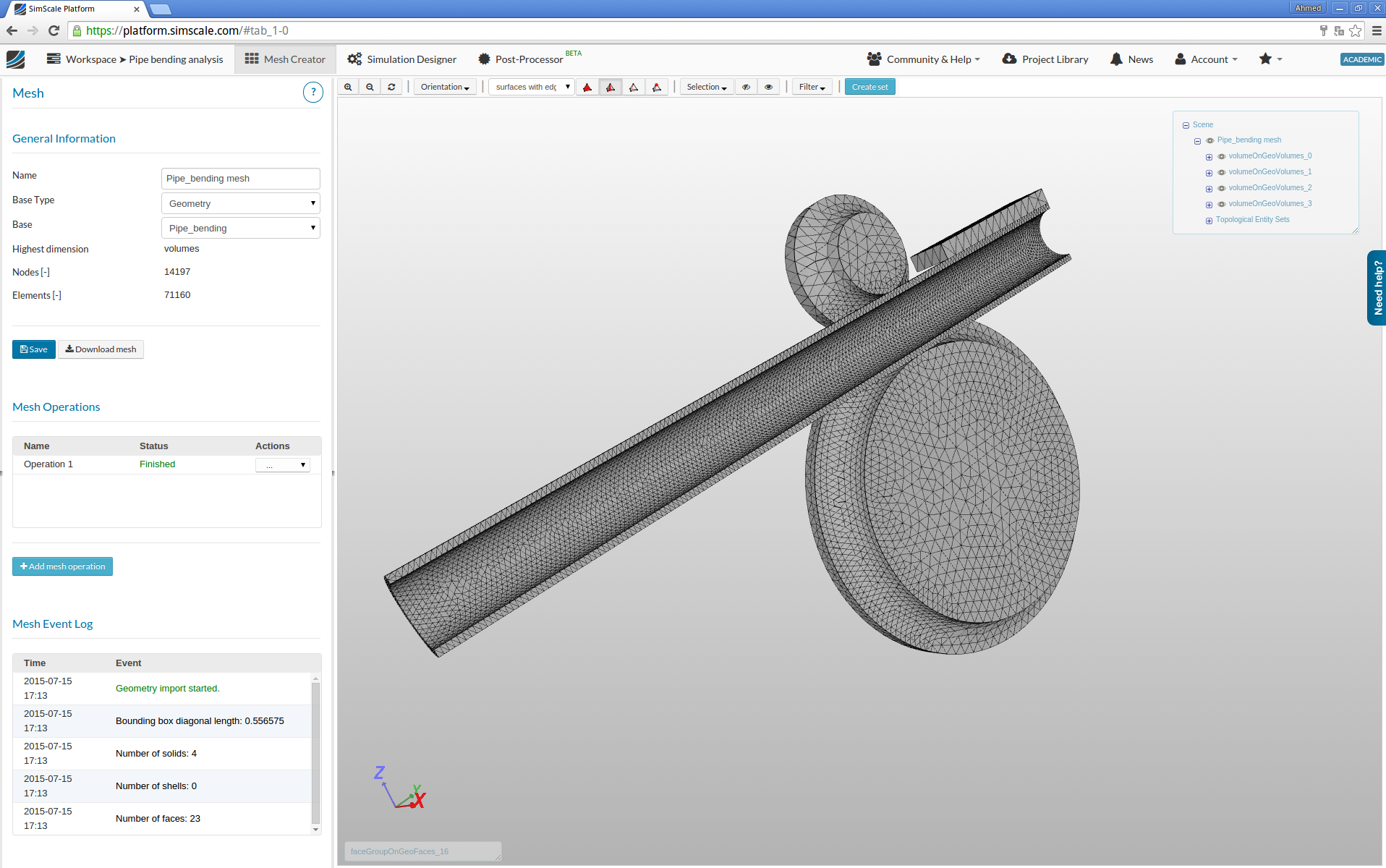Select the node point selection mode icon
Viewport: 1386px width, 868px height.
[x=657, y=87]
